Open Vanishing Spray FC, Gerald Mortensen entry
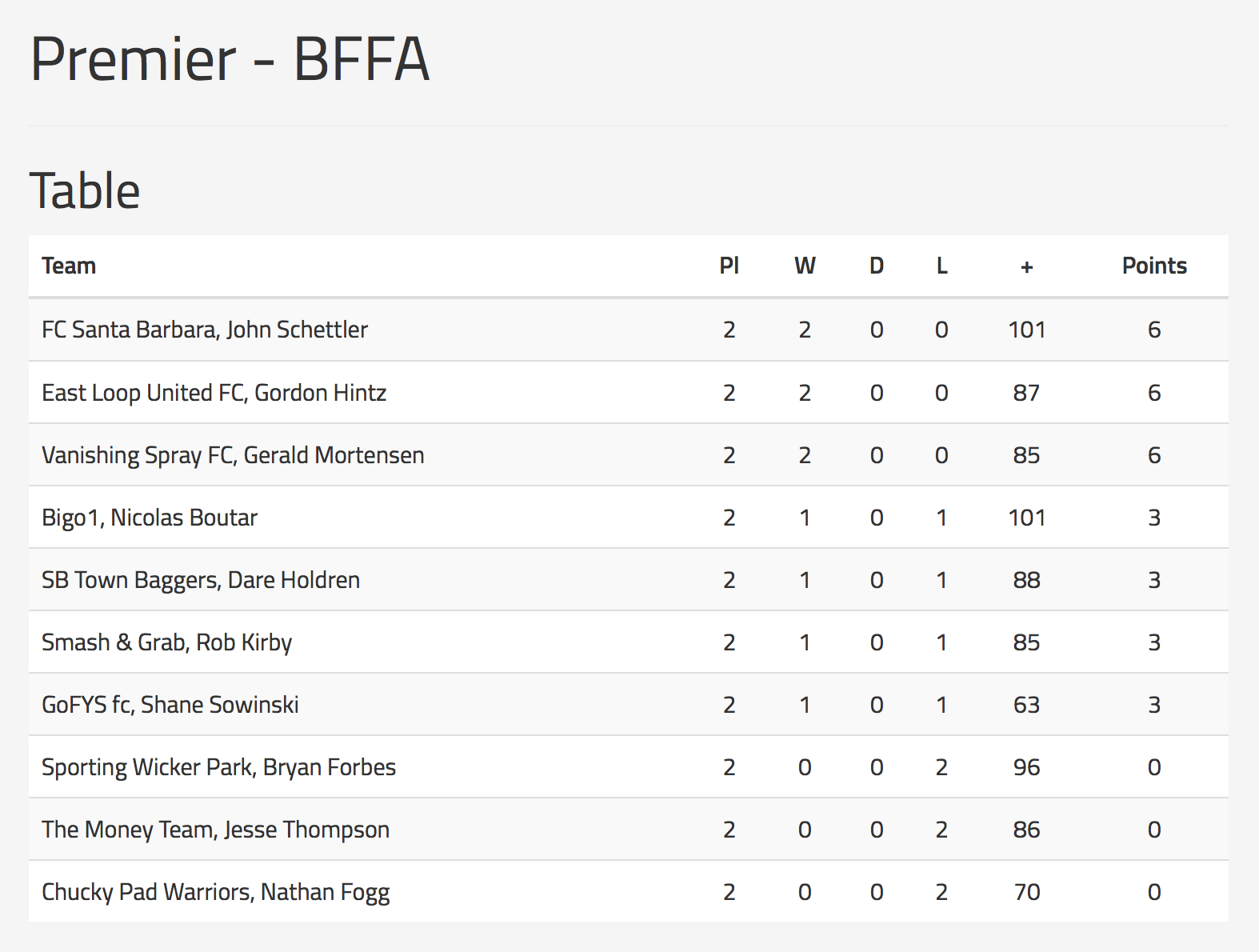Screen dimensions: 1259x952 click(233, 455)
